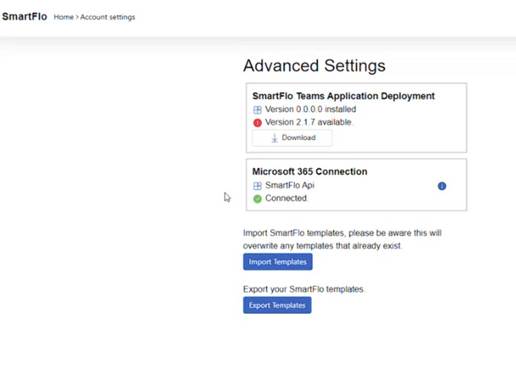The width and height of the screenshot is (516, 369).
Task: Click the SmartFlo Api label
Action: pos(289,185)
